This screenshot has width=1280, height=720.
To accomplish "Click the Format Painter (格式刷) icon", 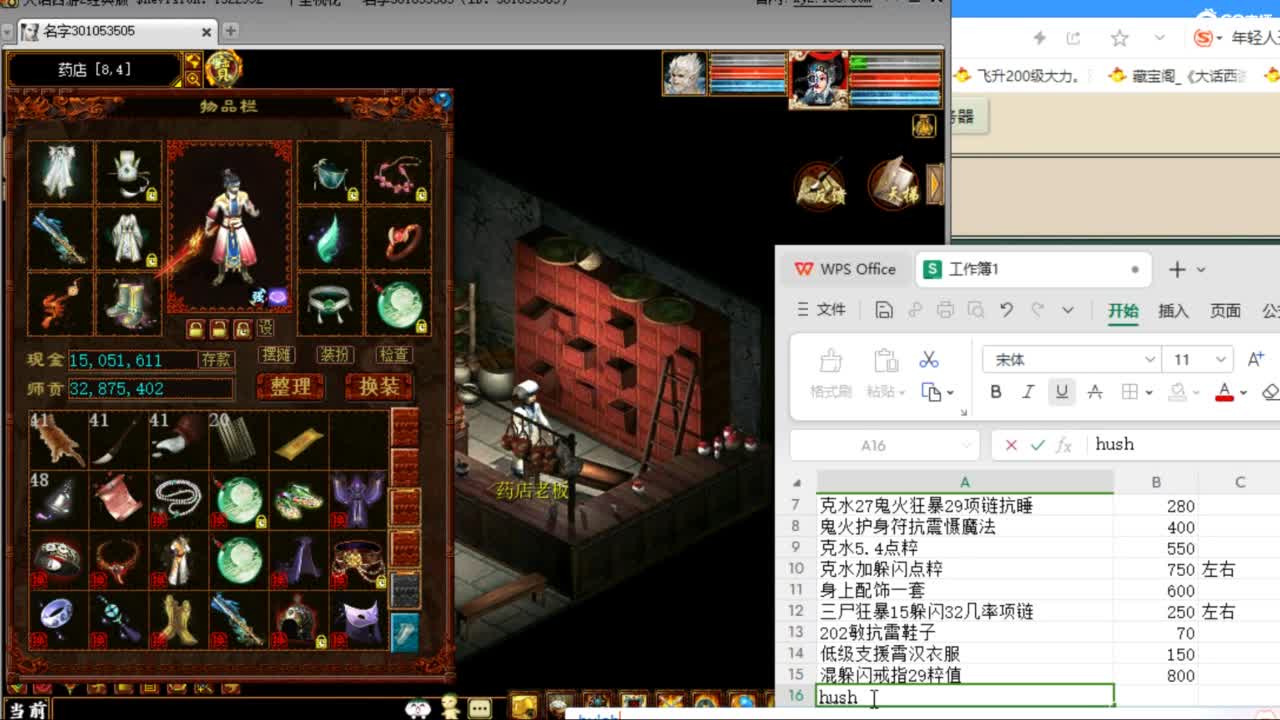I will point(831,373).
